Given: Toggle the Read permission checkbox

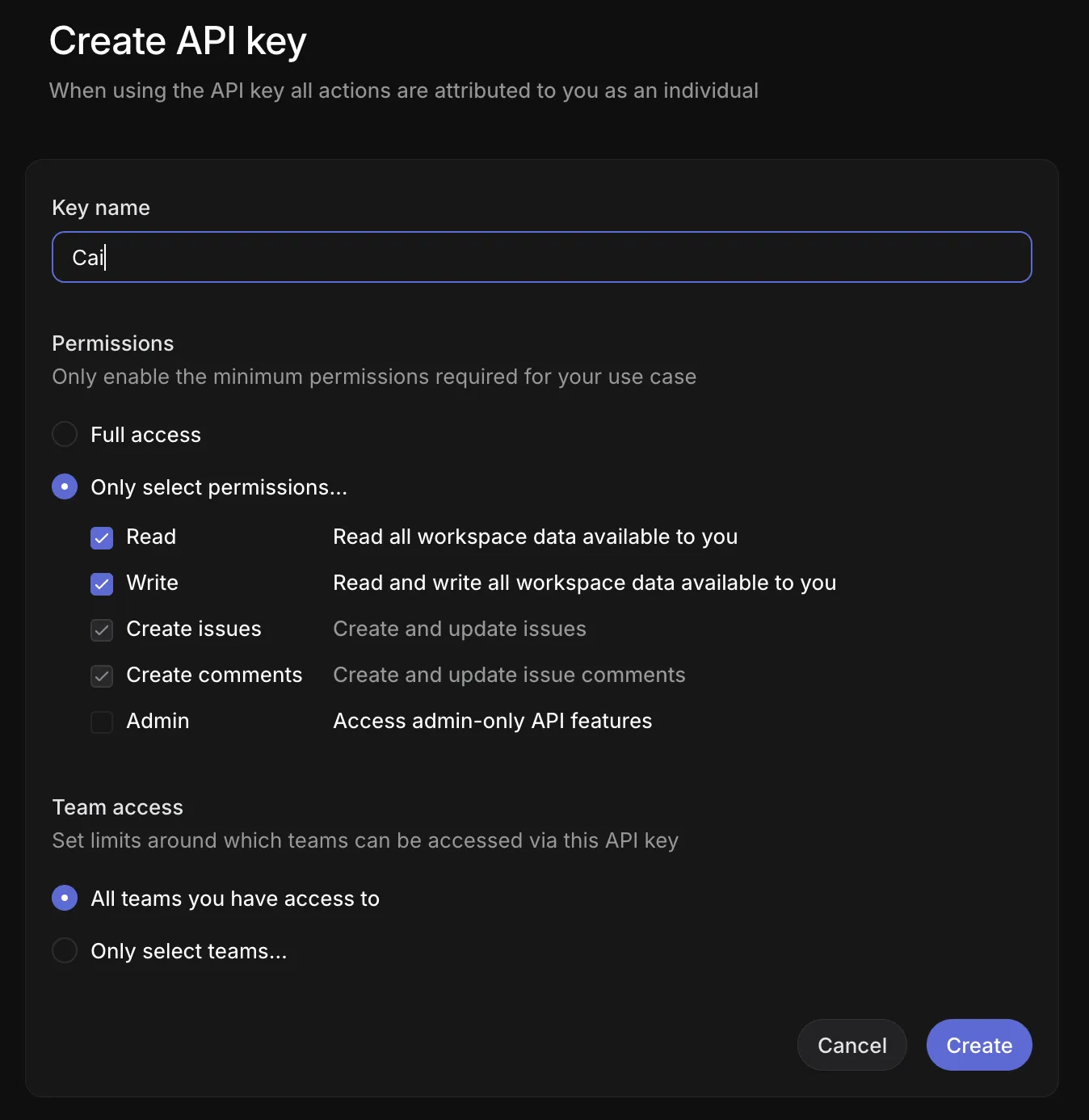Looking at the screenshot, I should click(101, 537).
